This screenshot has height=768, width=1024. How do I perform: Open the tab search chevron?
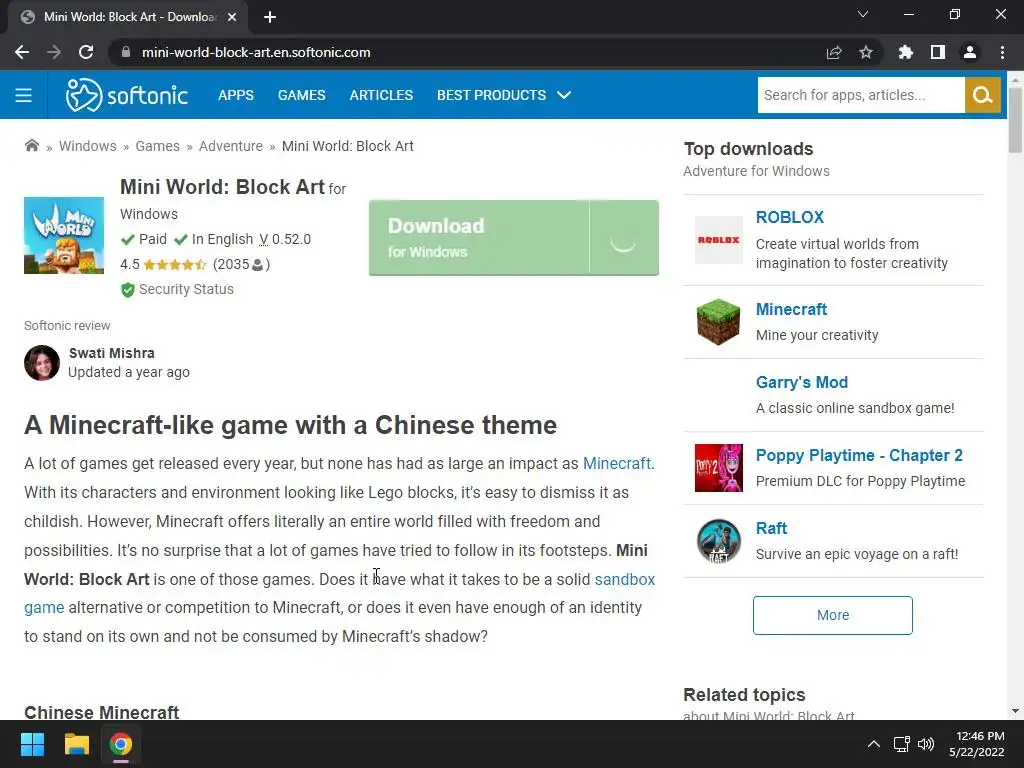coord(863,14)
